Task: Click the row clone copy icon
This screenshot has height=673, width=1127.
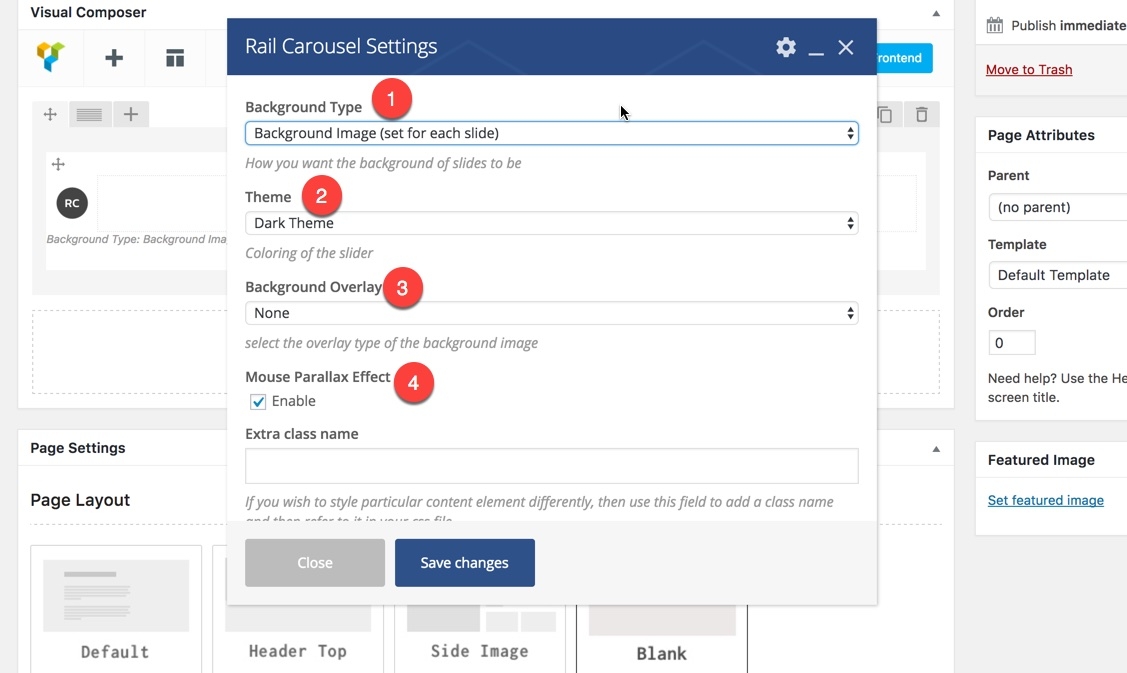Action: click(885, 115)
